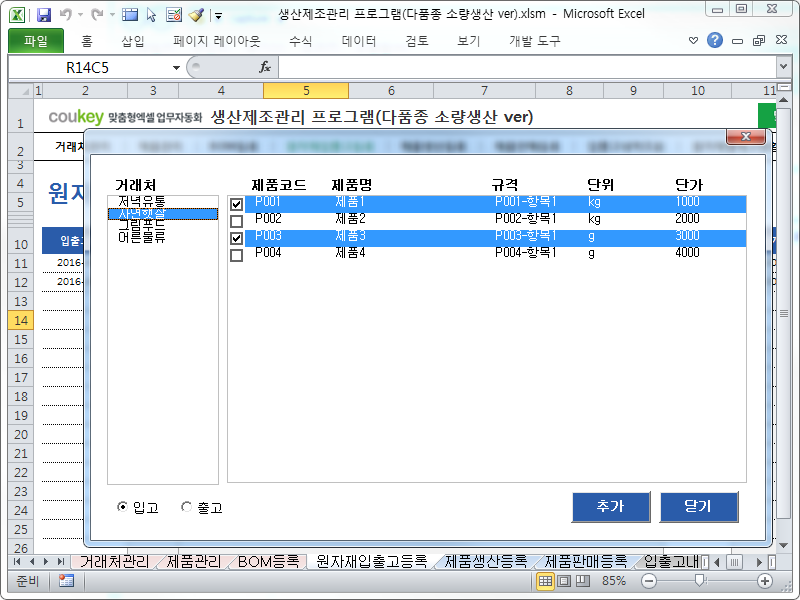800x600 pixels.
Task: Click the table icon in quick access toolbar
Action: [x=130, y=15]
